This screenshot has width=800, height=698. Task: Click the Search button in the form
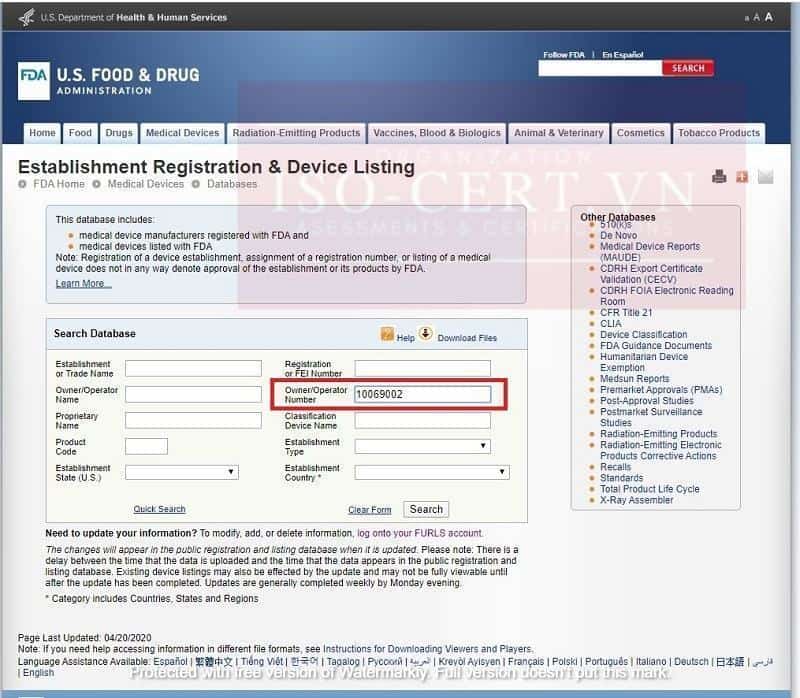[426, 509]
